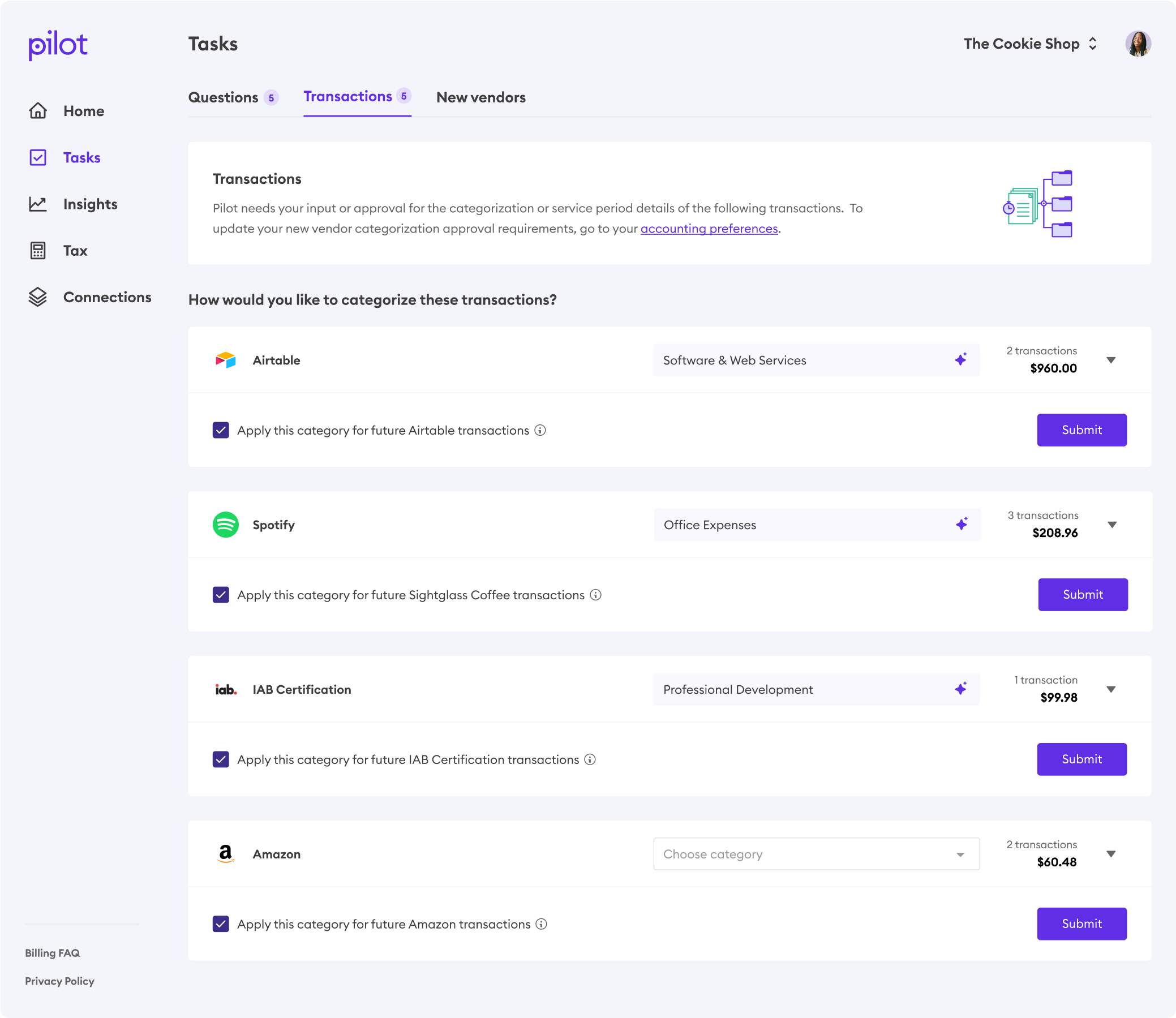The image size is (1176, 1018).
Task: Click the Connections layers icon
Action: pos(38,297)
